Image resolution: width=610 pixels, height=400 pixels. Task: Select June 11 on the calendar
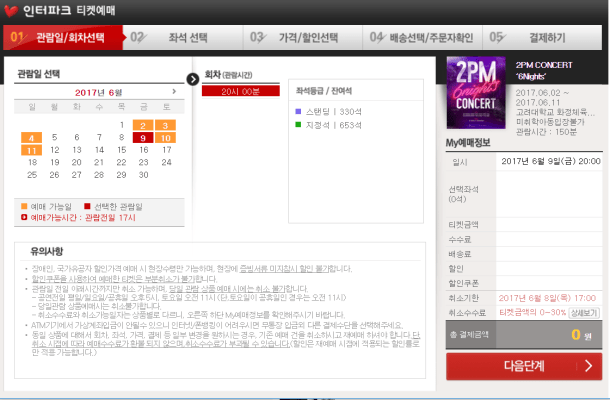coord(33,150)
